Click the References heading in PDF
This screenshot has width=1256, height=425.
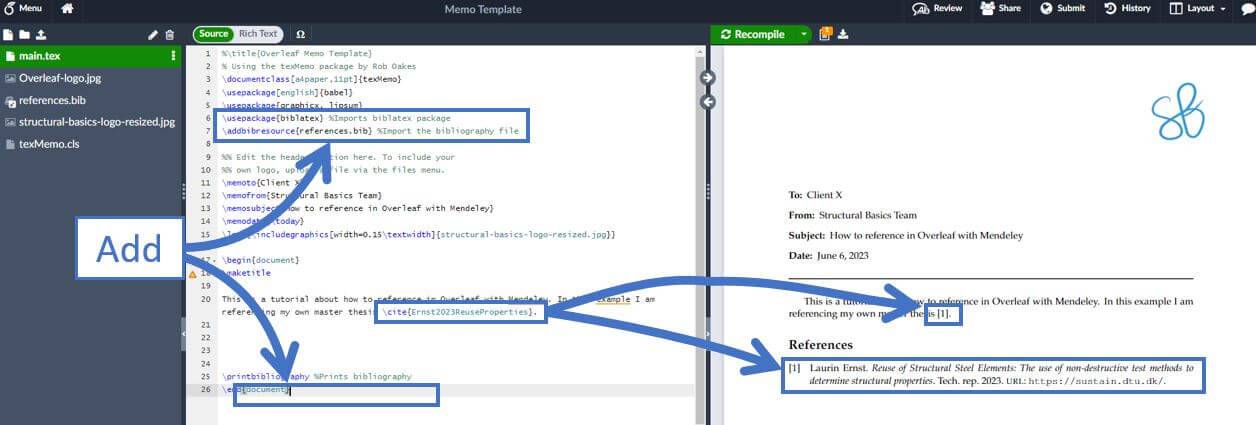pyautogui.click(x=821, y=345)
